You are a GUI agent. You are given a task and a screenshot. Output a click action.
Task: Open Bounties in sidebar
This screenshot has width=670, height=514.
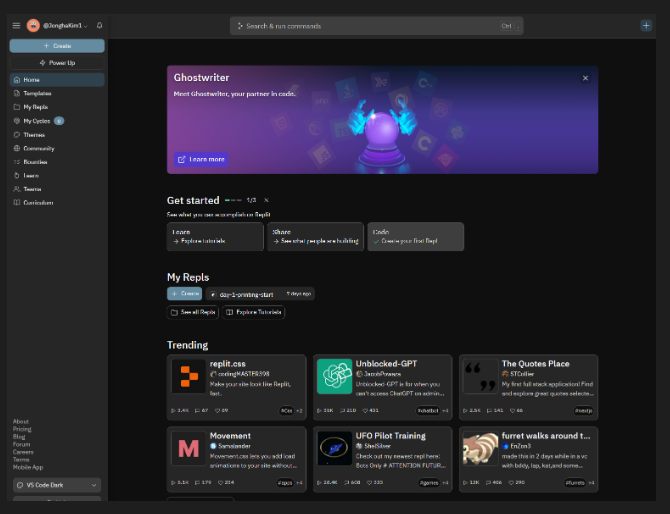(57, 162)
